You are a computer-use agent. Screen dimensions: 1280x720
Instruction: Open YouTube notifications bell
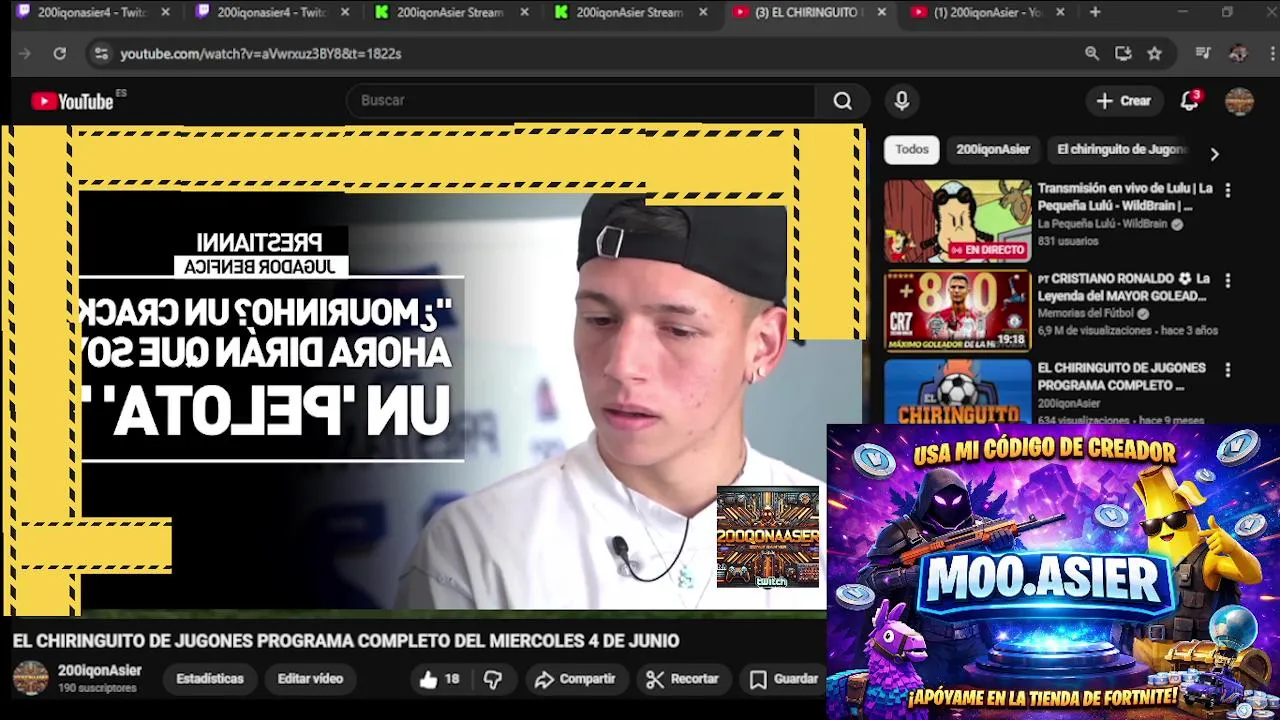(1189, 101)
